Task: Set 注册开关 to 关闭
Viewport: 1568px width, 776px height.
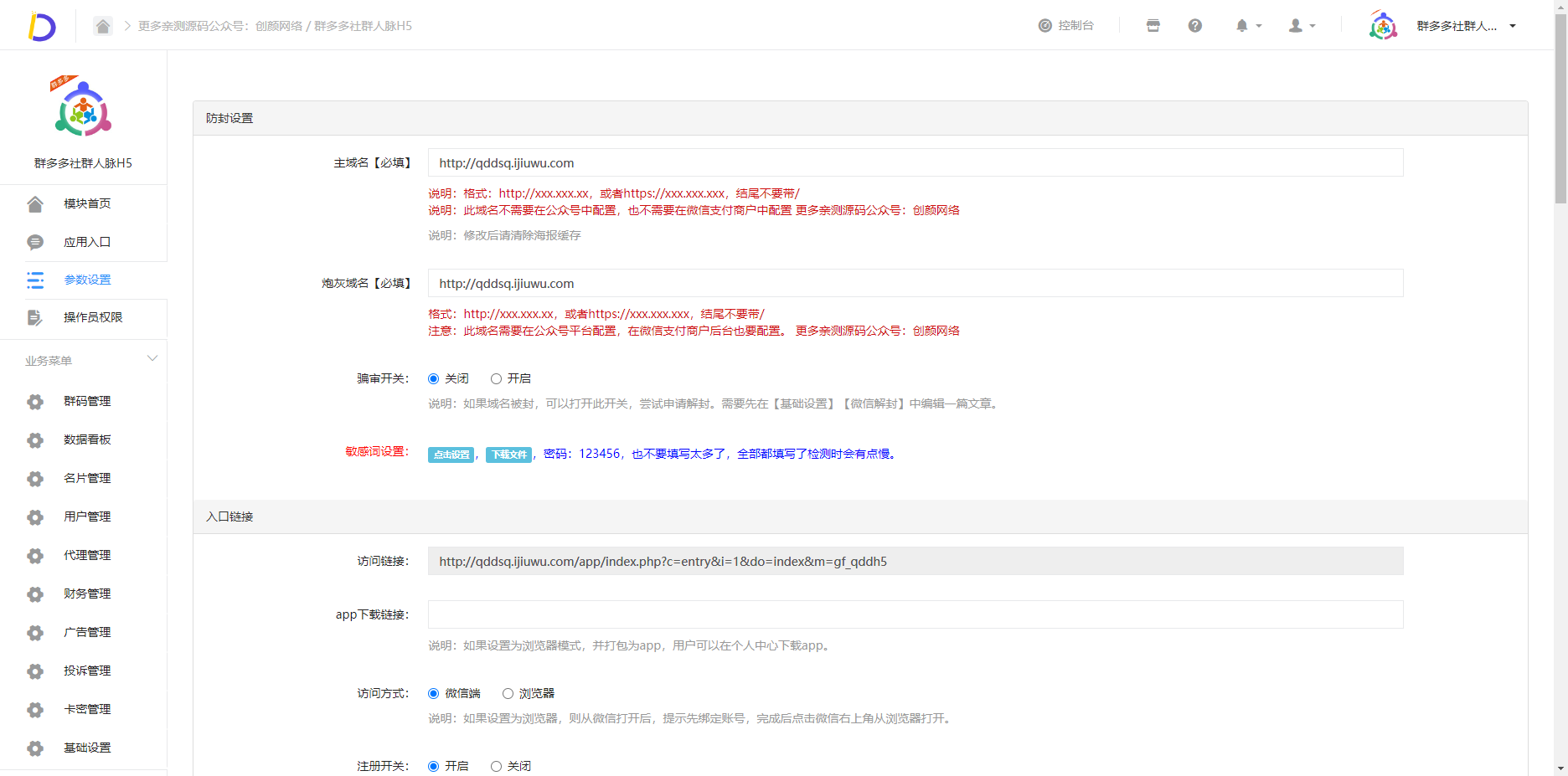Action: point(496,766)
